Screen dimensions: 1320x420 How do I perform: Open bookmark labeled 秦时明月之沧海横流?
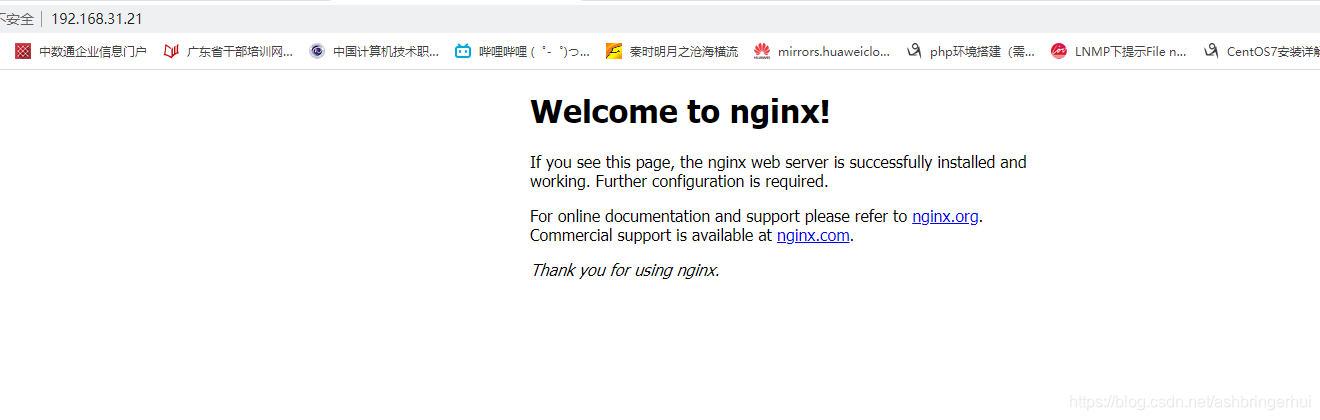684,52
